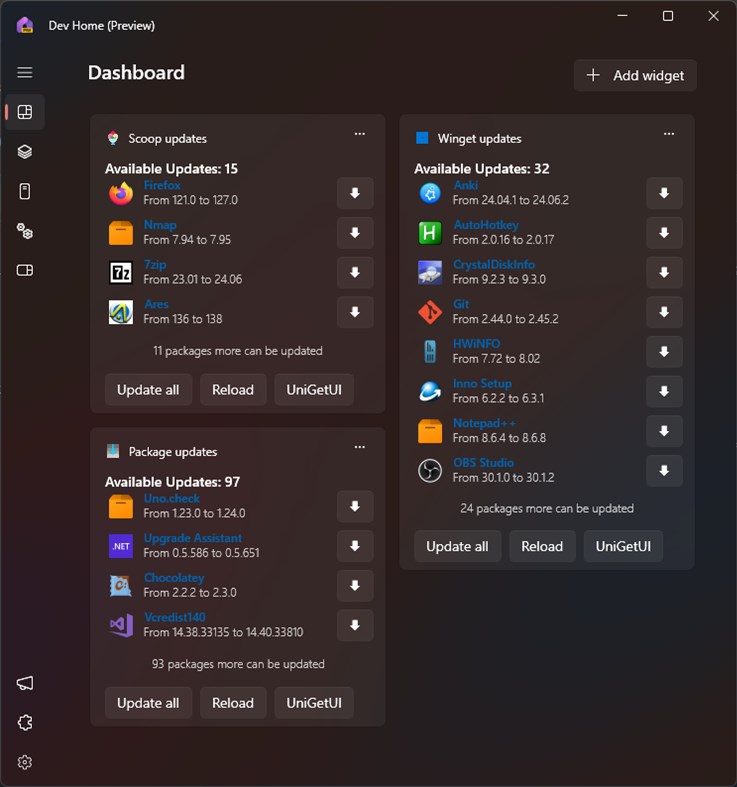Open the Vcredist140 package link

pos(175,617)
